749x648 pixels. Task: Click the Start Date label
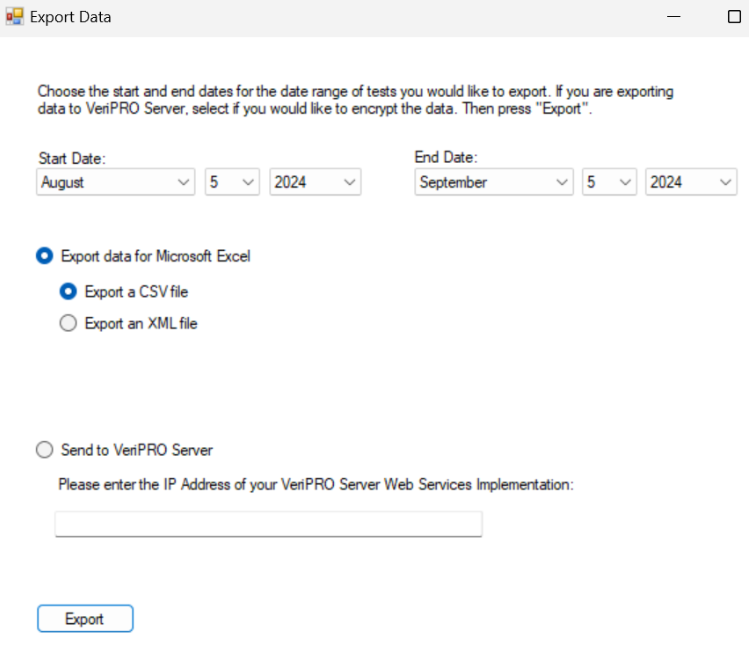click(x=72, y=158)
